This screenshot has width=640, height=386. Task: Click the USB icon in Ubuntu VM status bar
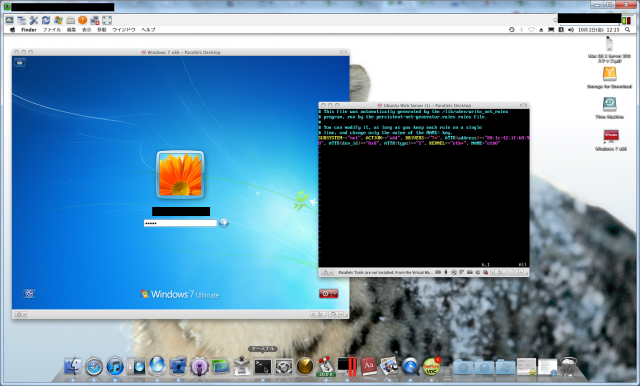point(446,272)
